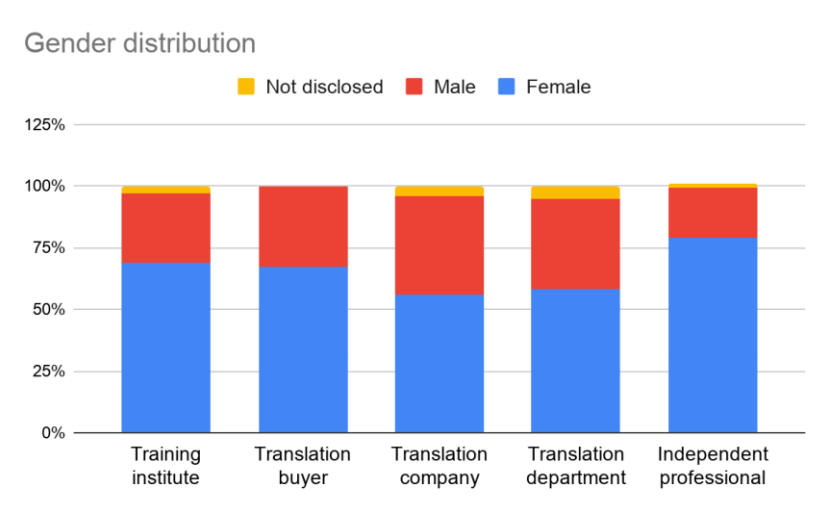Select the "Translation department" axis label
Viewport: 830px width, 512px height.
[575, 466]
